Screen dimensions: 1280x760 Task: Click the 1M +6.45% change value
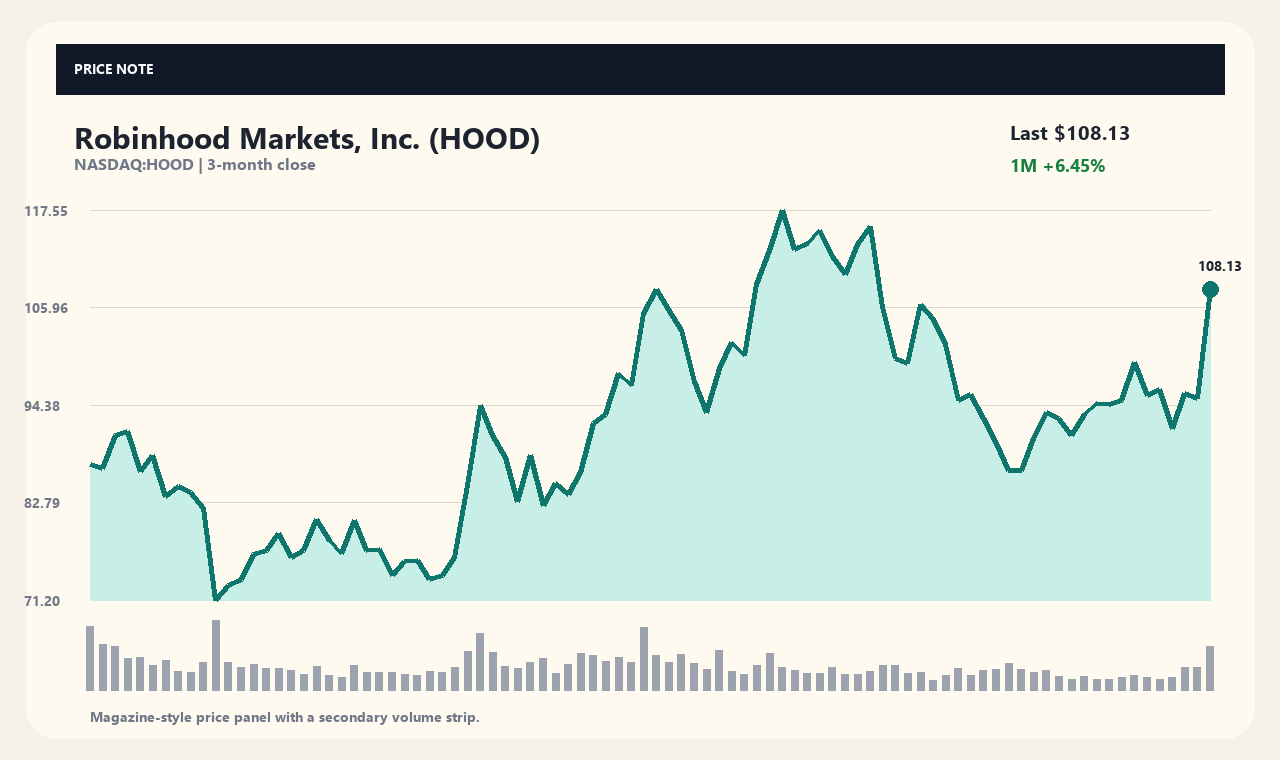[x=1057, y=166]
